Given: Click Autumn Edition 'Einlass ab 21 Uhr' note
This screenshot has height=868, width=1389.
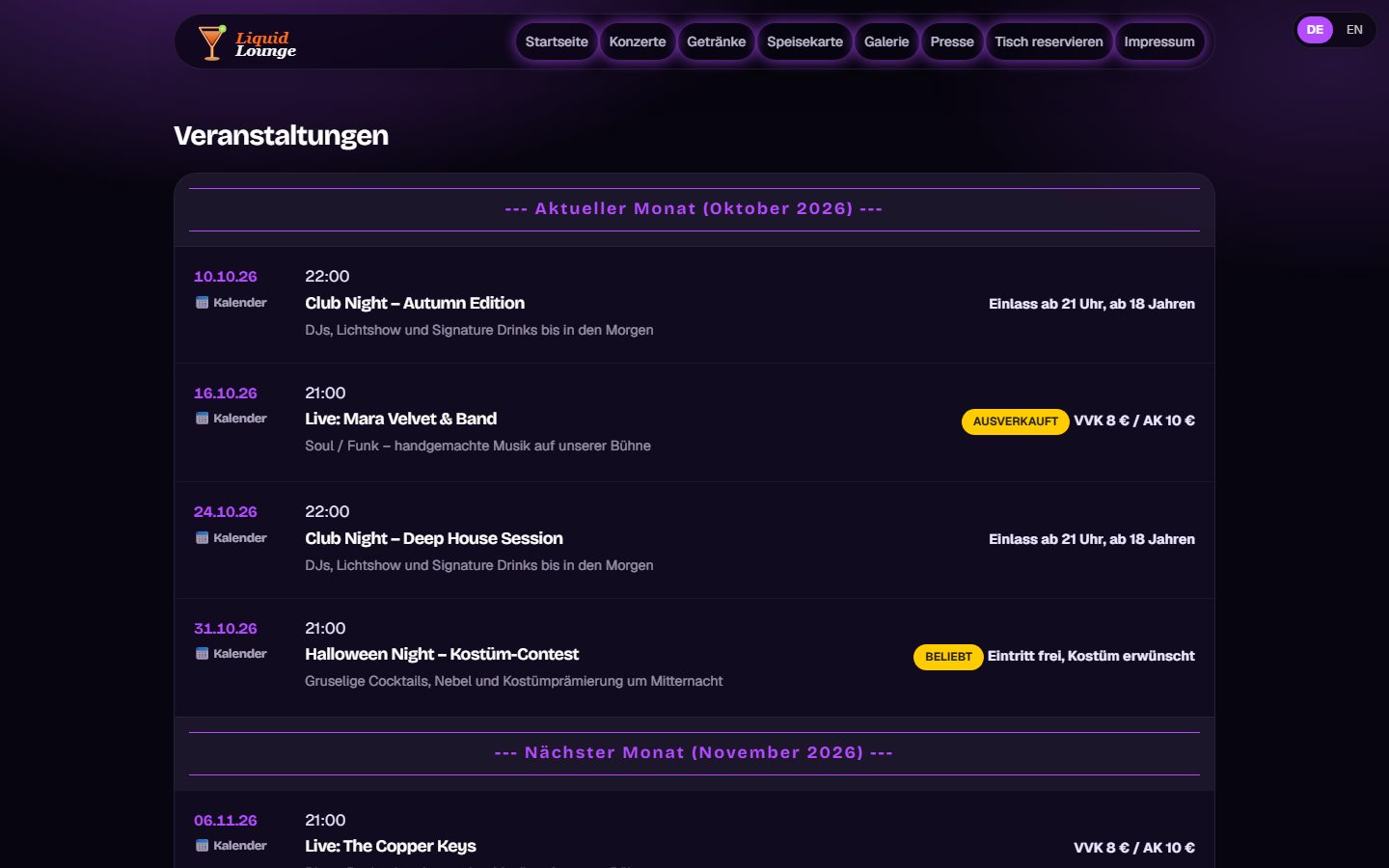Looking at the screenshot, I should (x=1092, y=304).
